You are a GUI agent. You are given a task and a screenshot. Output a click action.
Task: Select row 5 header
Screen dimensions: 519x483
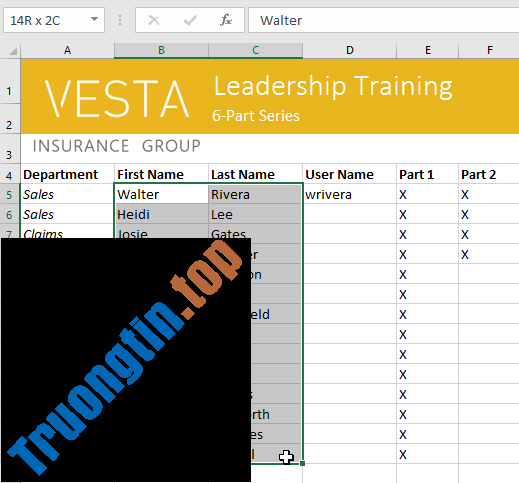10,195
